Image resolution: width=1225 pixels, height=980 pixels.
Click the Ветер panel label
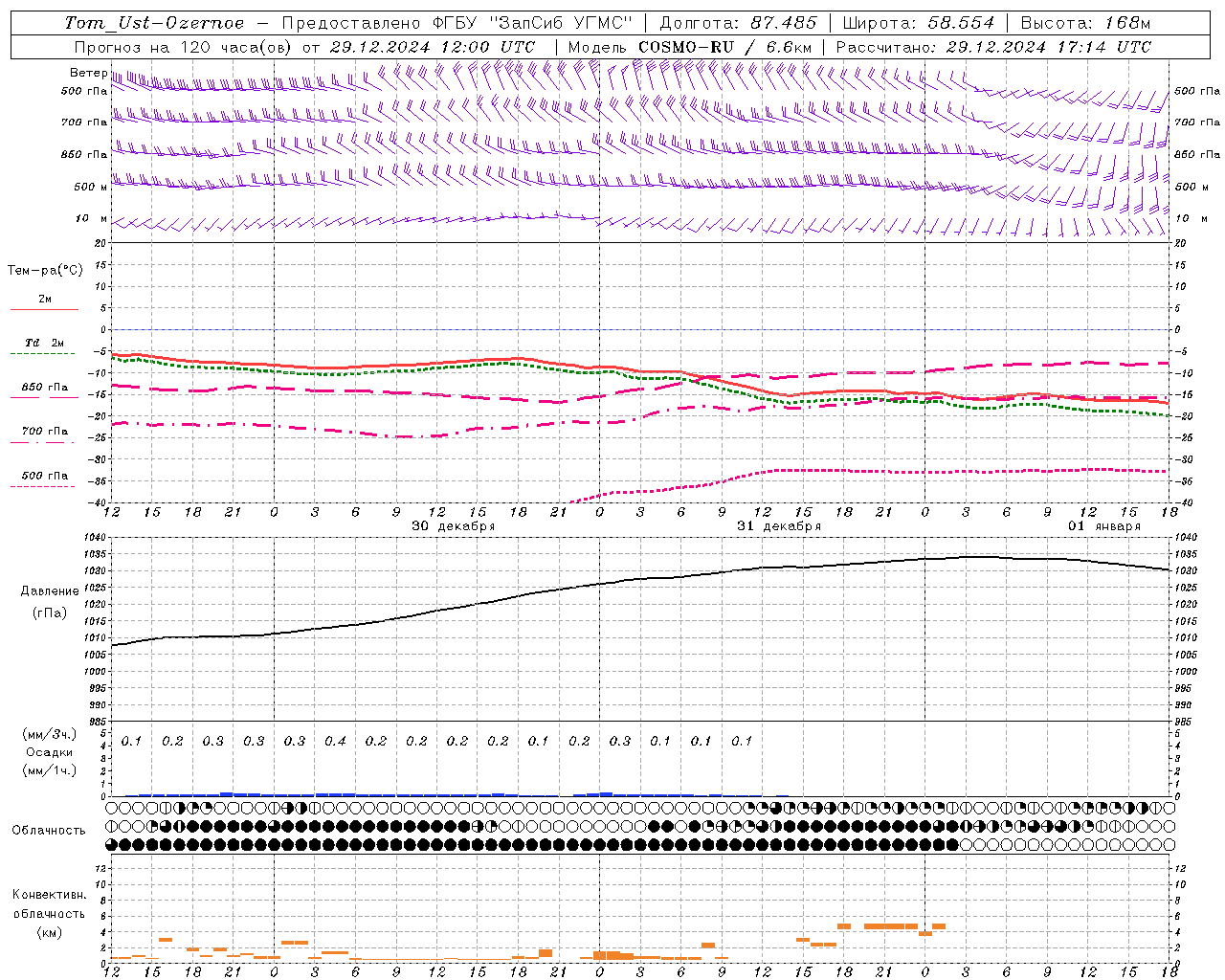(88, 73)
